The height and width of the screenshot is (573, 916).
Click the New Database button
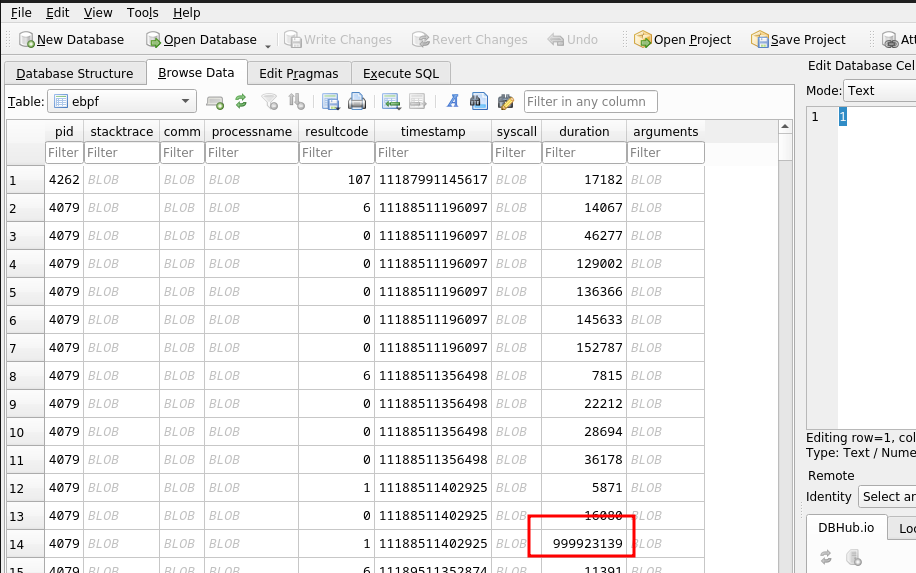[x=70, y=40]
